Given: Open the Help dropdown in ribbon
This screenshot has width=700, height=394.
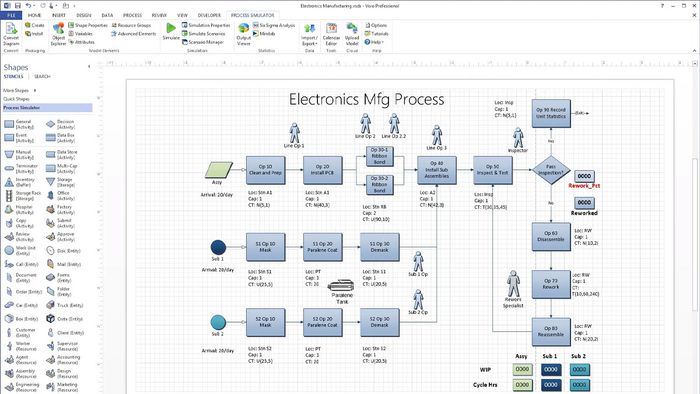Looking at the screenshot, I should (x=374, y=42).
